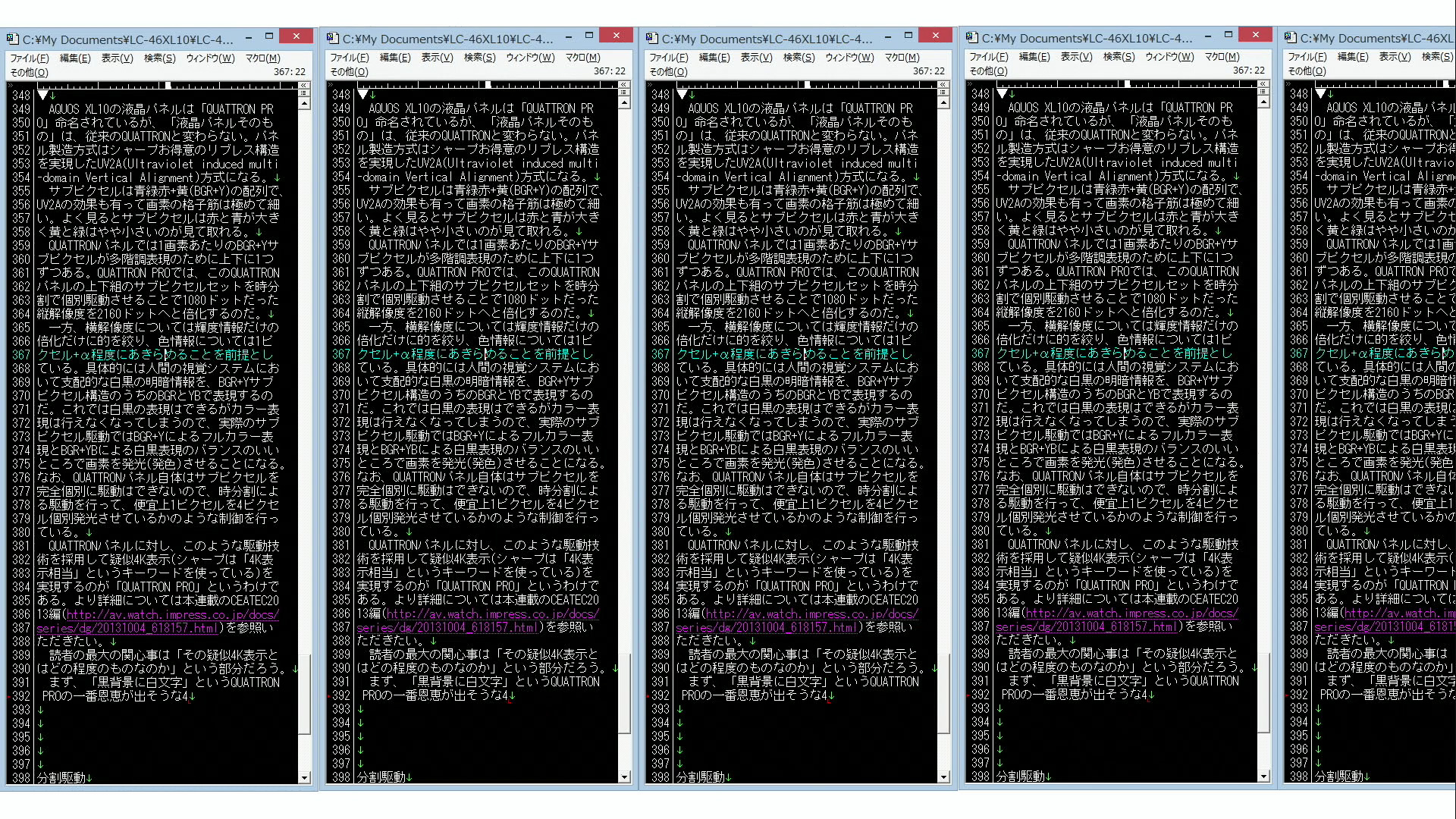The height and width of the screenshot is (819, 1456).
Task: Click the document icon in fourth window's title bar
Action: [x=971, y=38]
